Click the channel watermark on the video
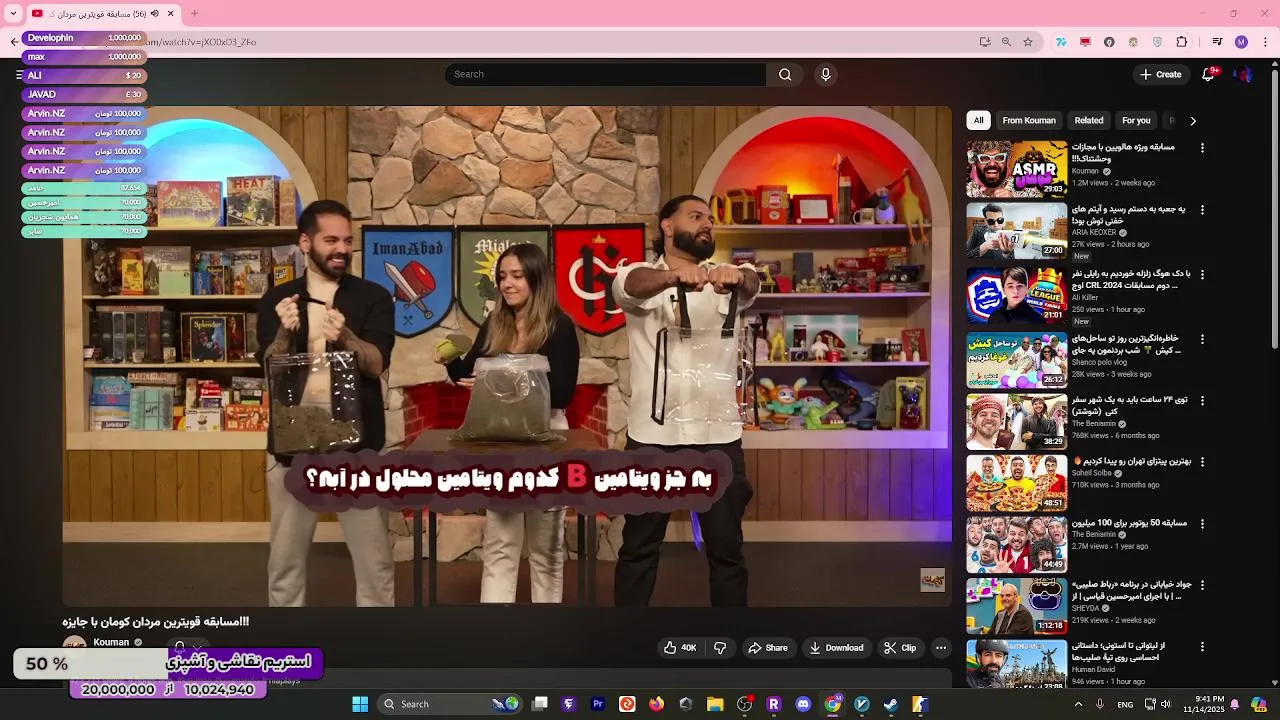This screenshot has height=720, width=1280. [932, 580]
